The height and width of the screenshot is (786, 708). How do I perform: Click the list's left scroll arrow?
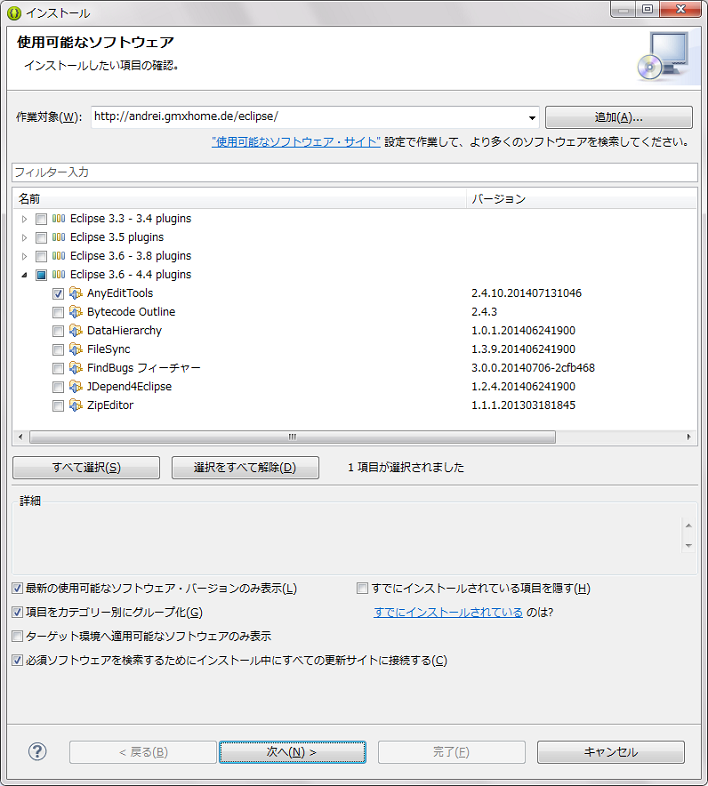coord(21,437)
